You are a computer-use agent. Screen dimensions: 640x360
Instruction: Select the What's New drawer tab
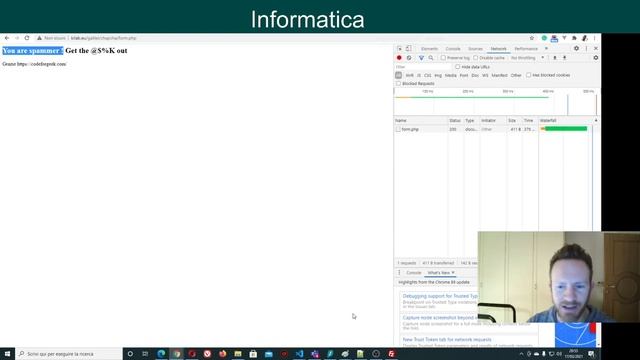pyautogui.click(x=439, y=273)
